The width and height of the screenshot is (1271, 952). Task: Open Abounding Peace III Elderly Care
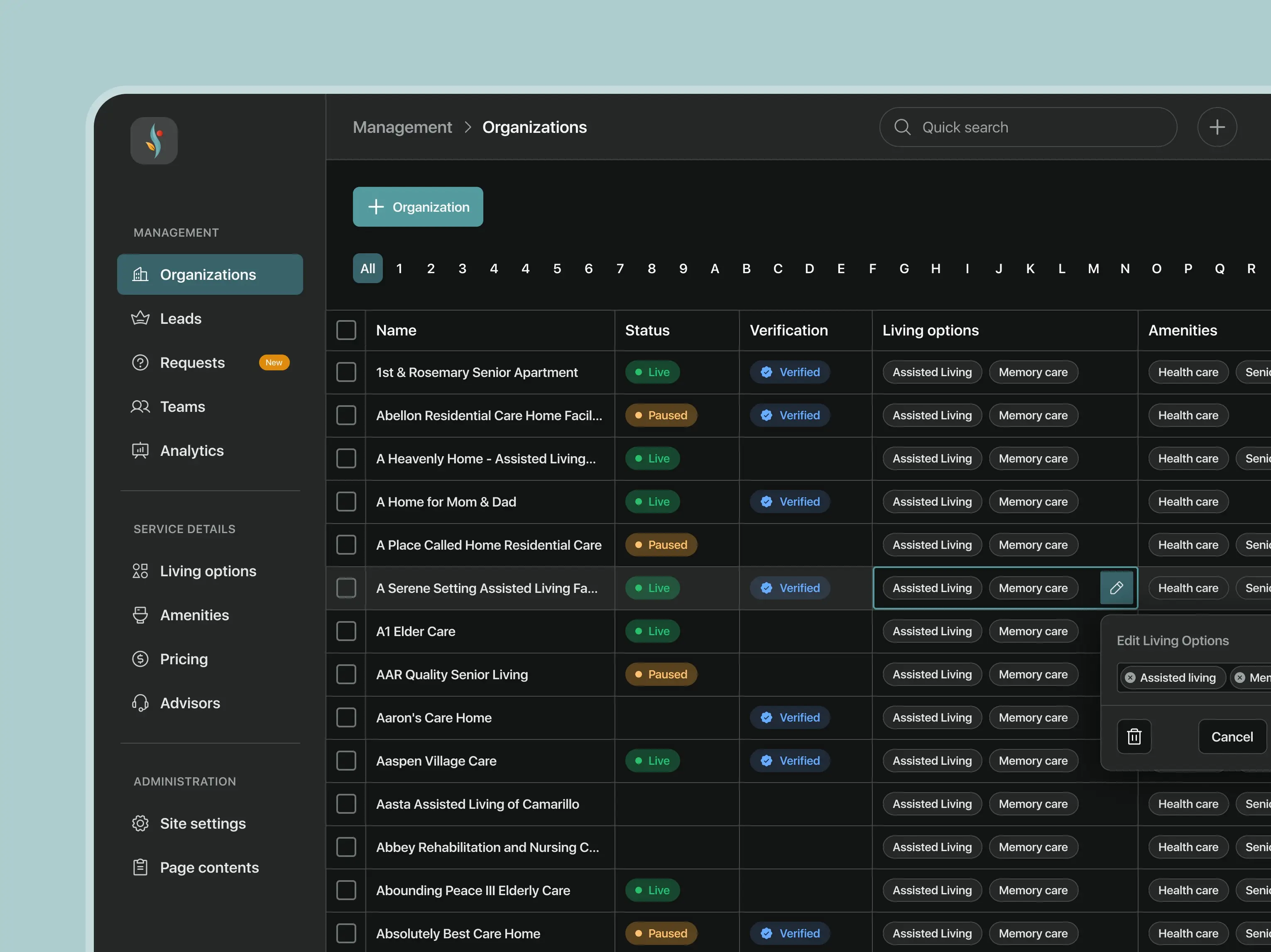pyautogui.click(x=473, y=891)
